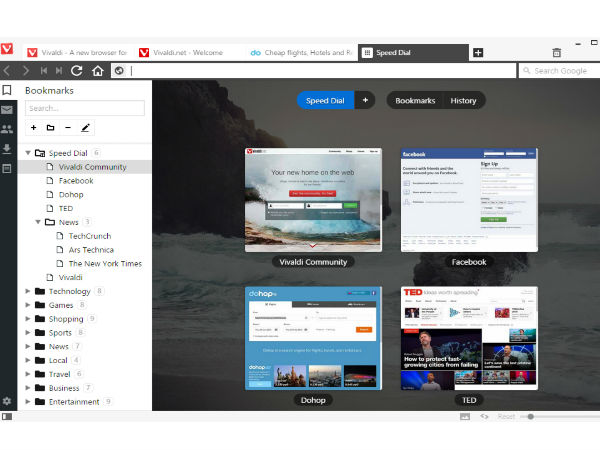
Task: Expand the Shopping folder
Action: click(28, 319)
